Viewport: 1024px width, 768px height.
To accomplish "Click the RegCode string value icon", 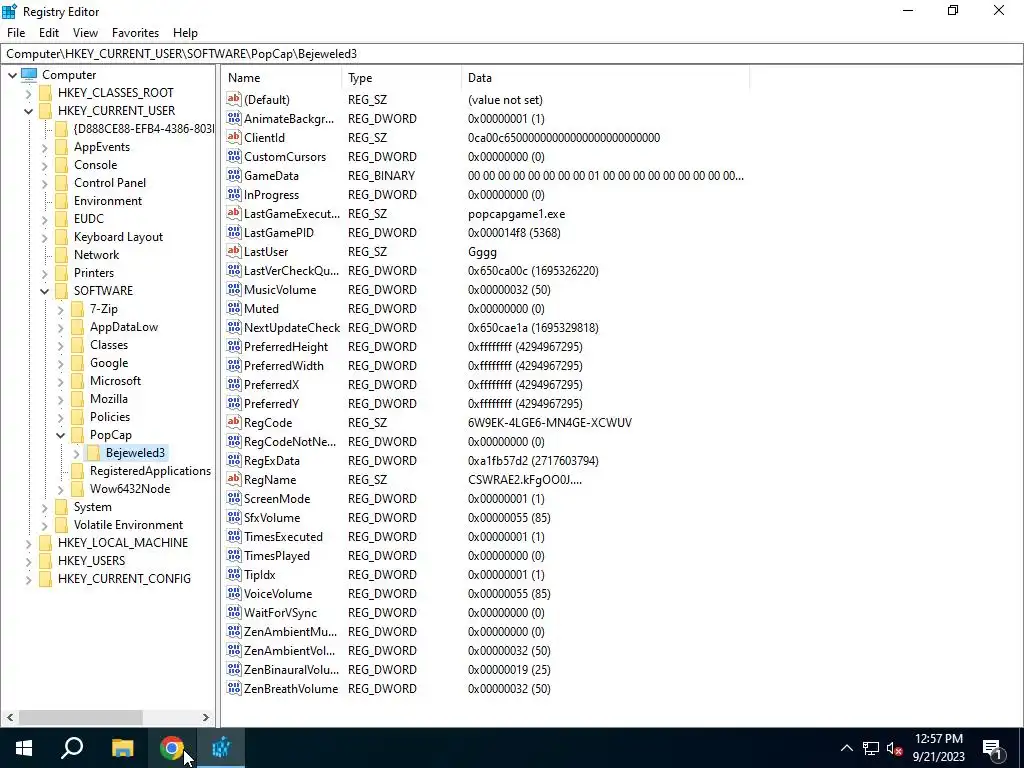I will click(x=234, y=422).
